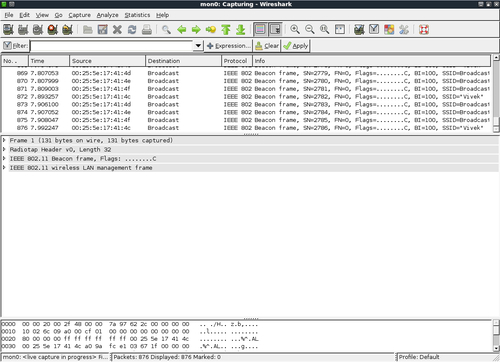Image resolution: width=500 pixels, height=362 pixels.
Task: Click the Filter button
Action: click(x=15, y=46)
